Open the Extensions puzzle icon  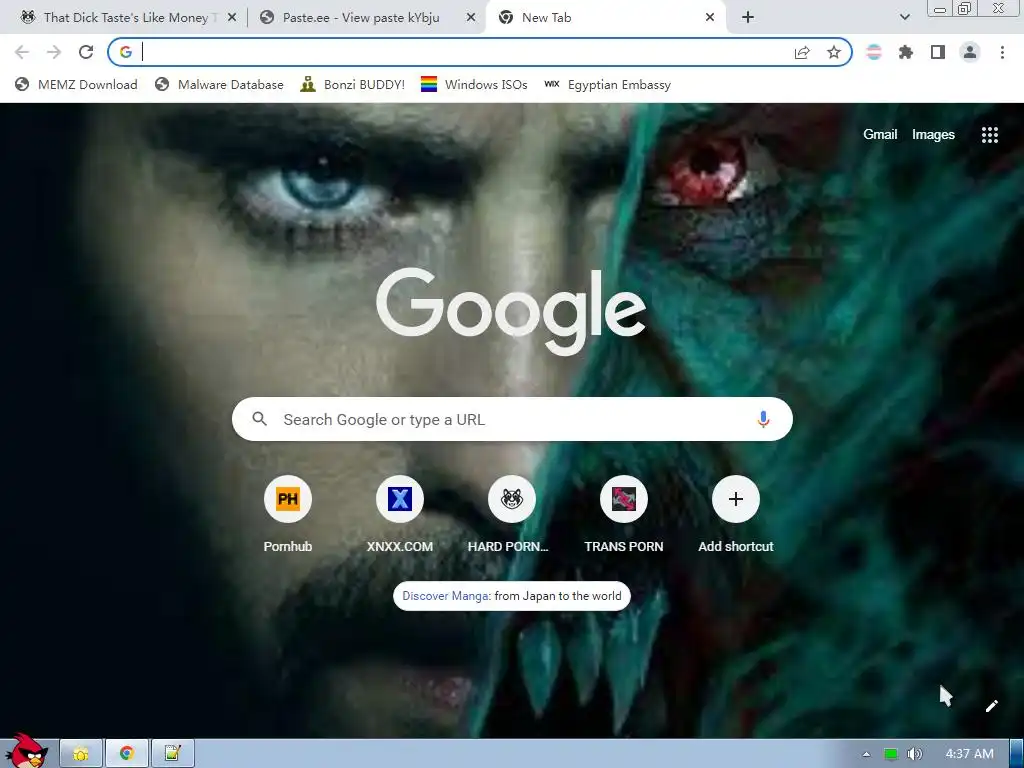[x=906, y=52]
